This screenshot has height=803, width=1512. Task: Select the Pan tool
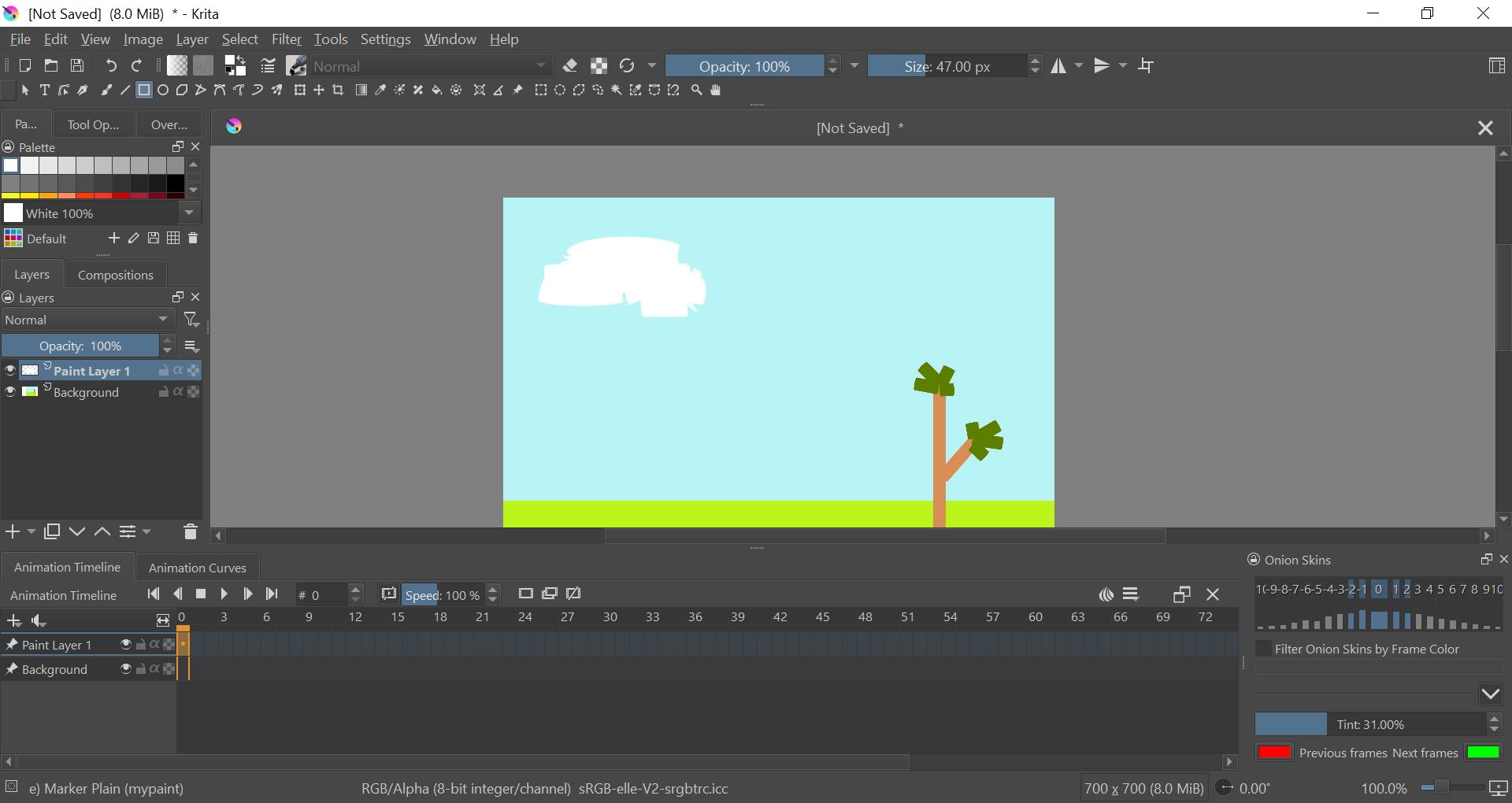tap(716, 90)
